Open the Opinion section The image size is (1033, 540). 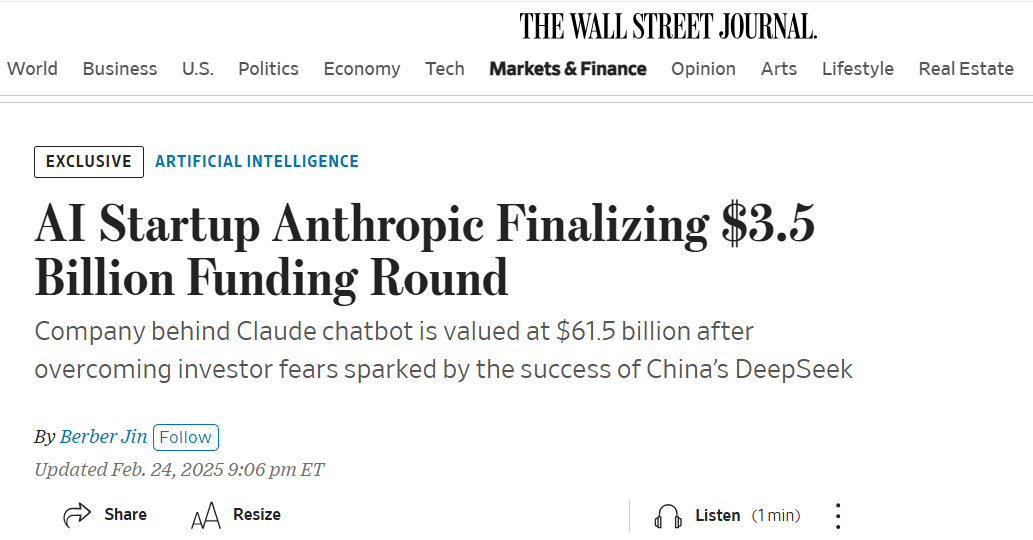pyautogui.click(x=703, y=69)
